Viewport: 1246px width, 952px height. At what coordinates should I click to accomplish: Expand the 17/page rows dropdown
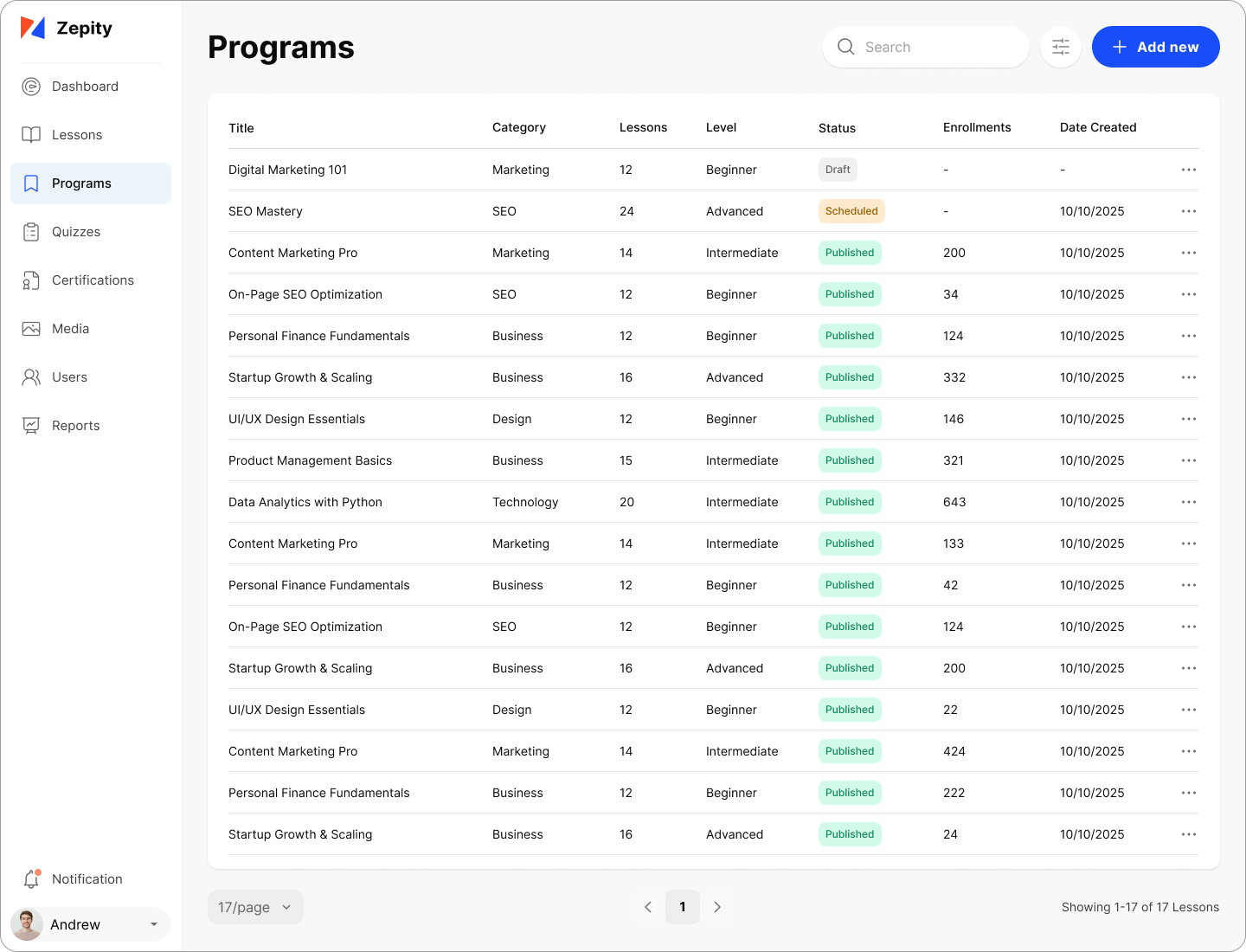(255, 907)
